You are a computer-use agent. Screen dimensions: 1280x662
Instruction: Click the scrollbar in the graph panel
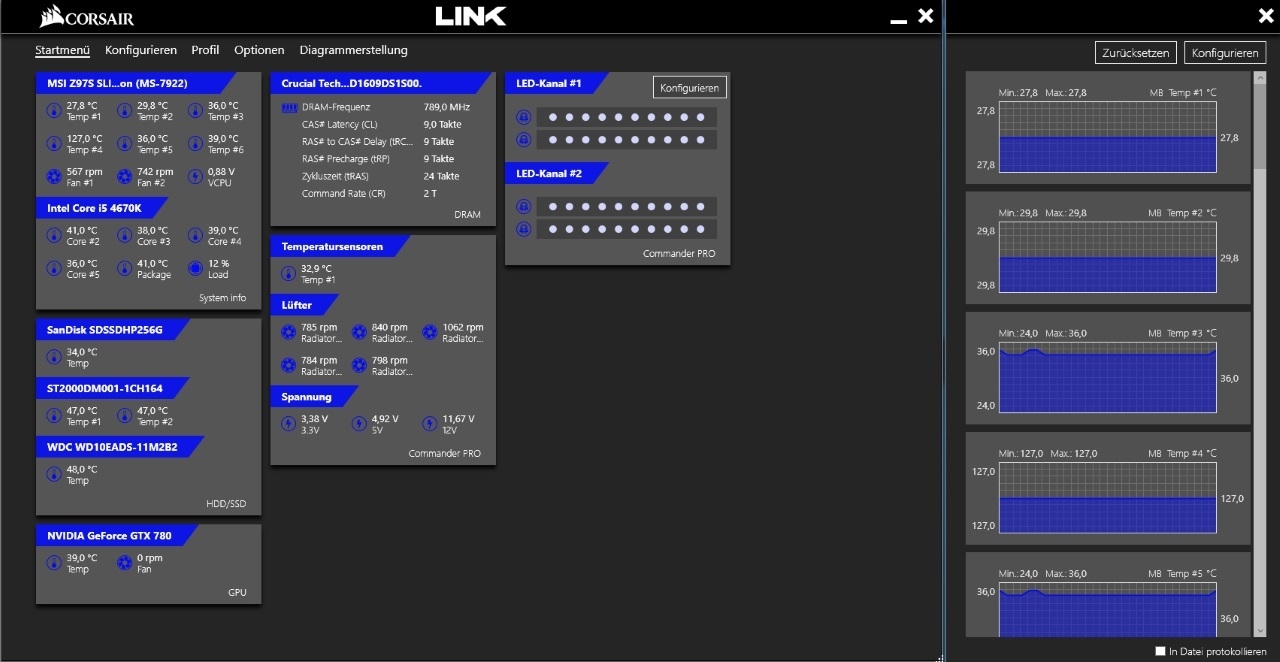1258,354
